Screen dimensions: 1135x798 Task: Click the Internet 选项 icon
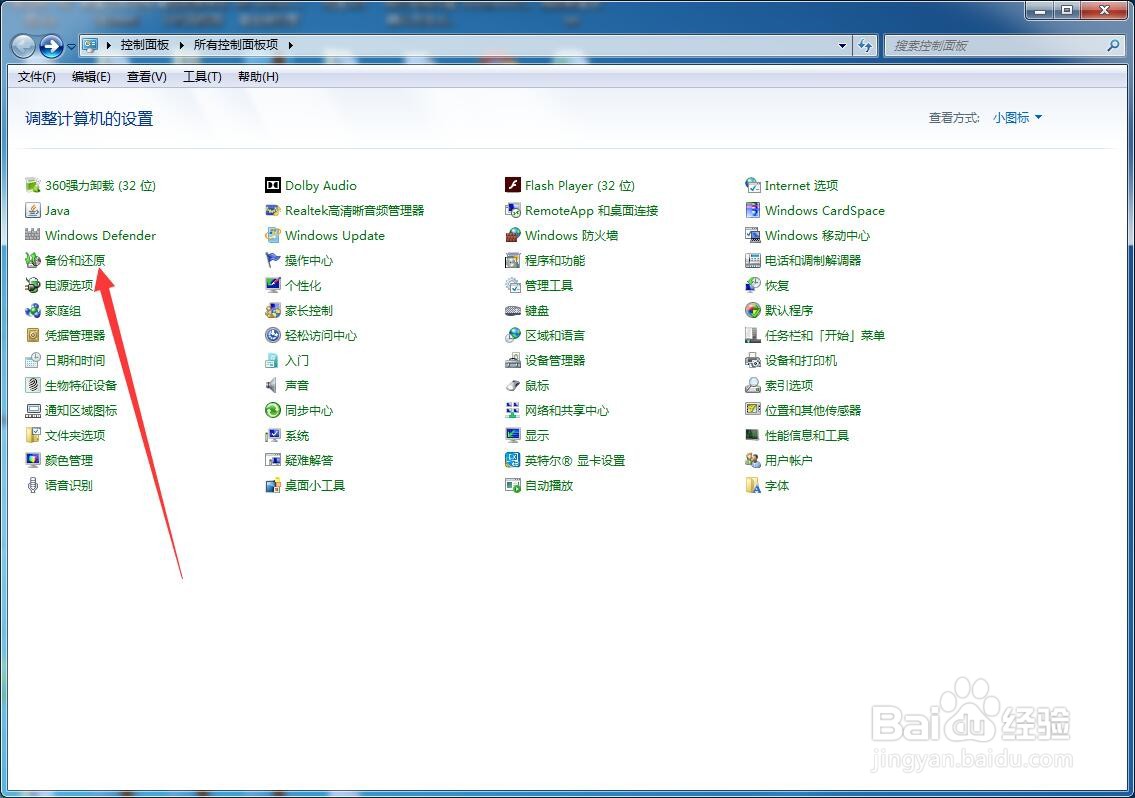tap(753, 185)
